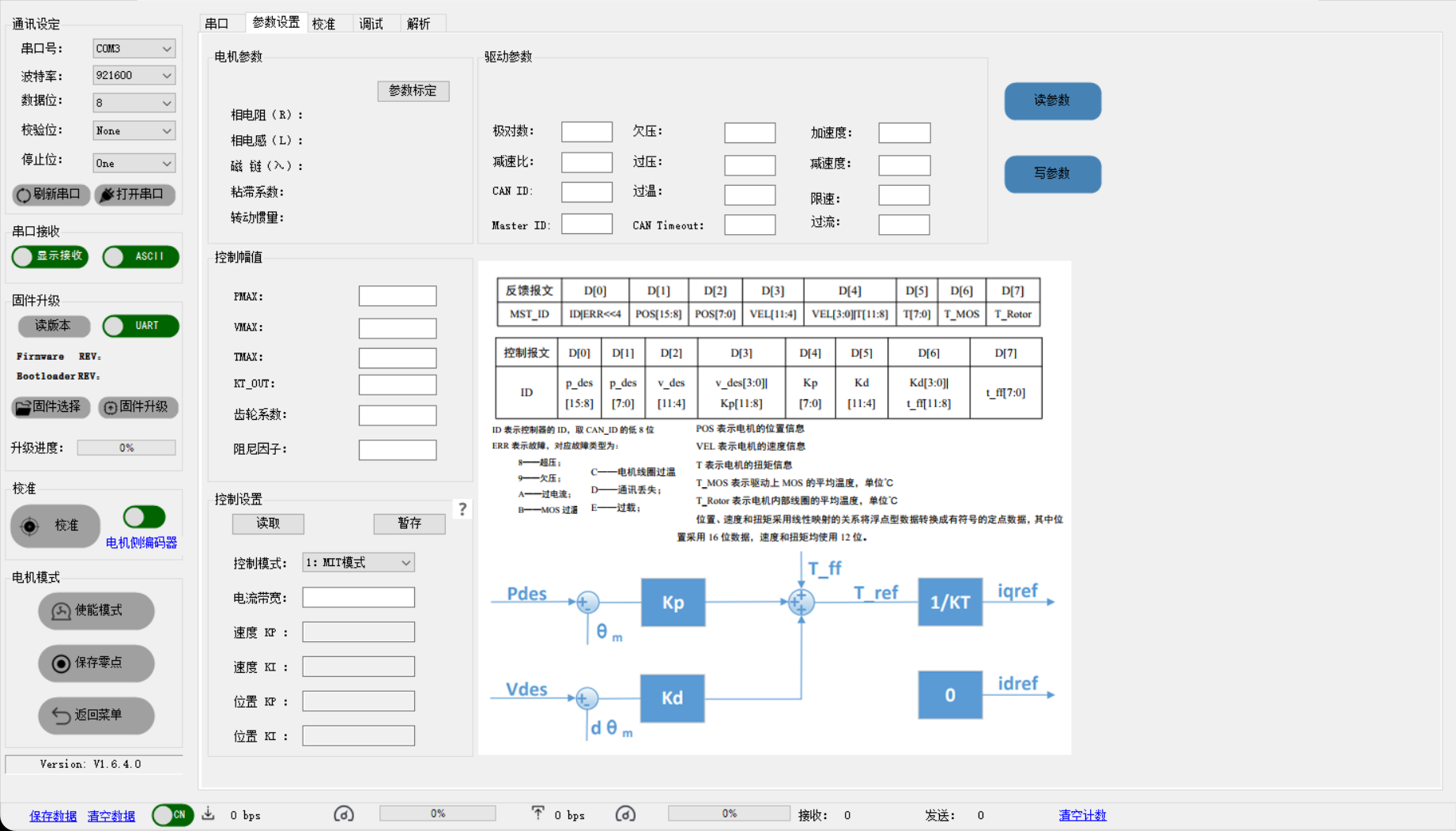
Task: Click the 电机侧编码器 link text
Action: click(x=141, y=542)
